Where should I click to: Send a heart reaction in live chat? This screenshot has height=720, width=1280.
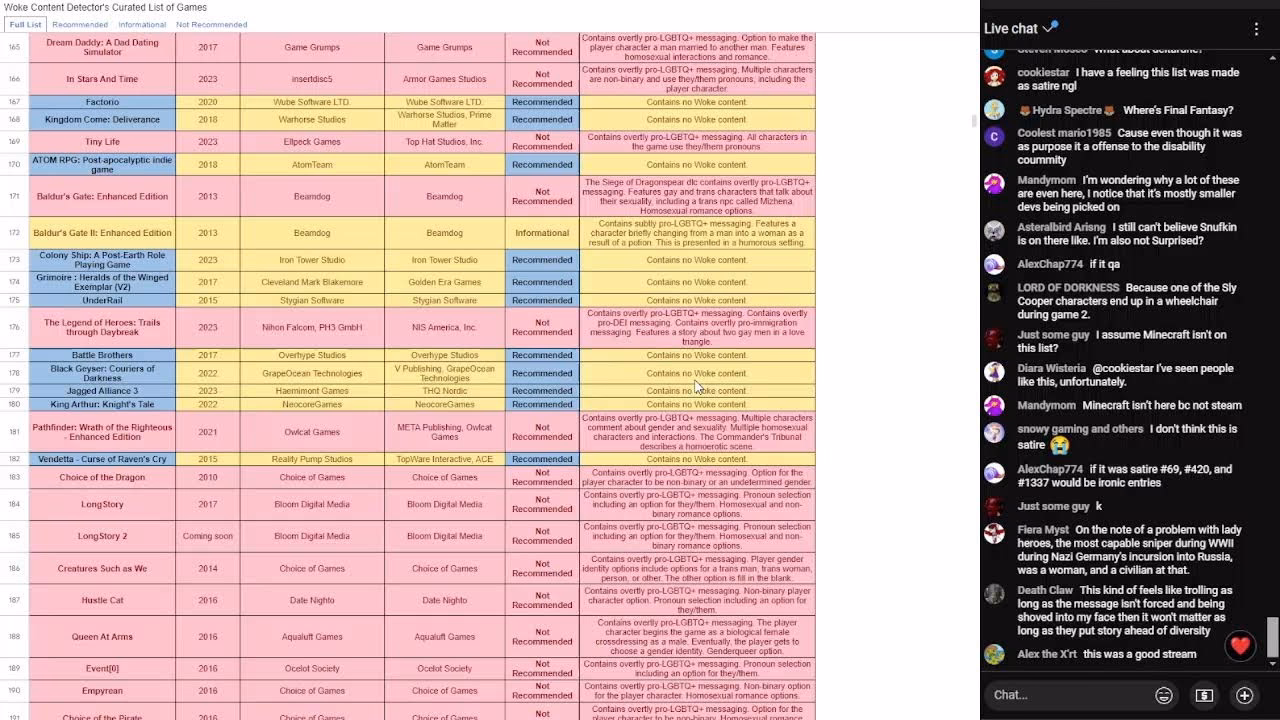1240,646
